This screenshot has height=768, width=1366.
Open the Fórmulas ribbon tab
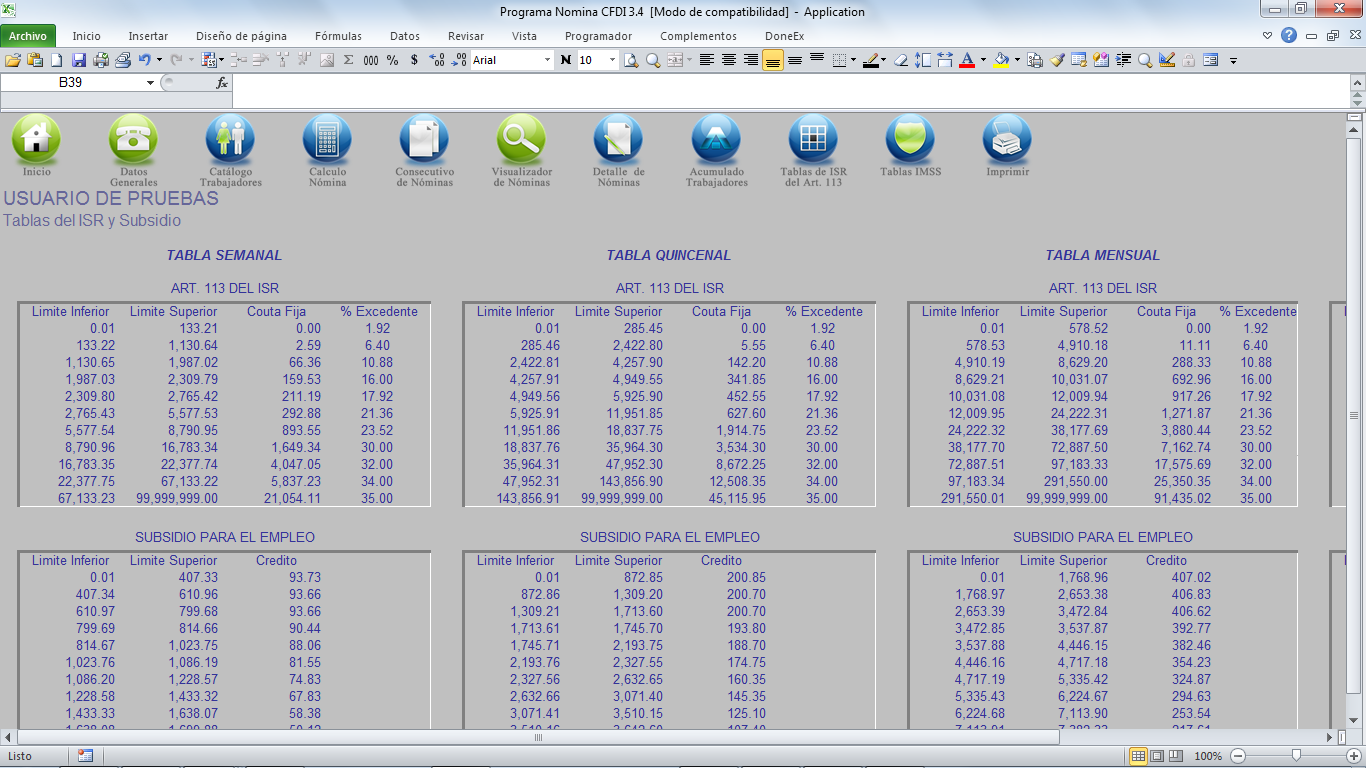coord(338,36)
